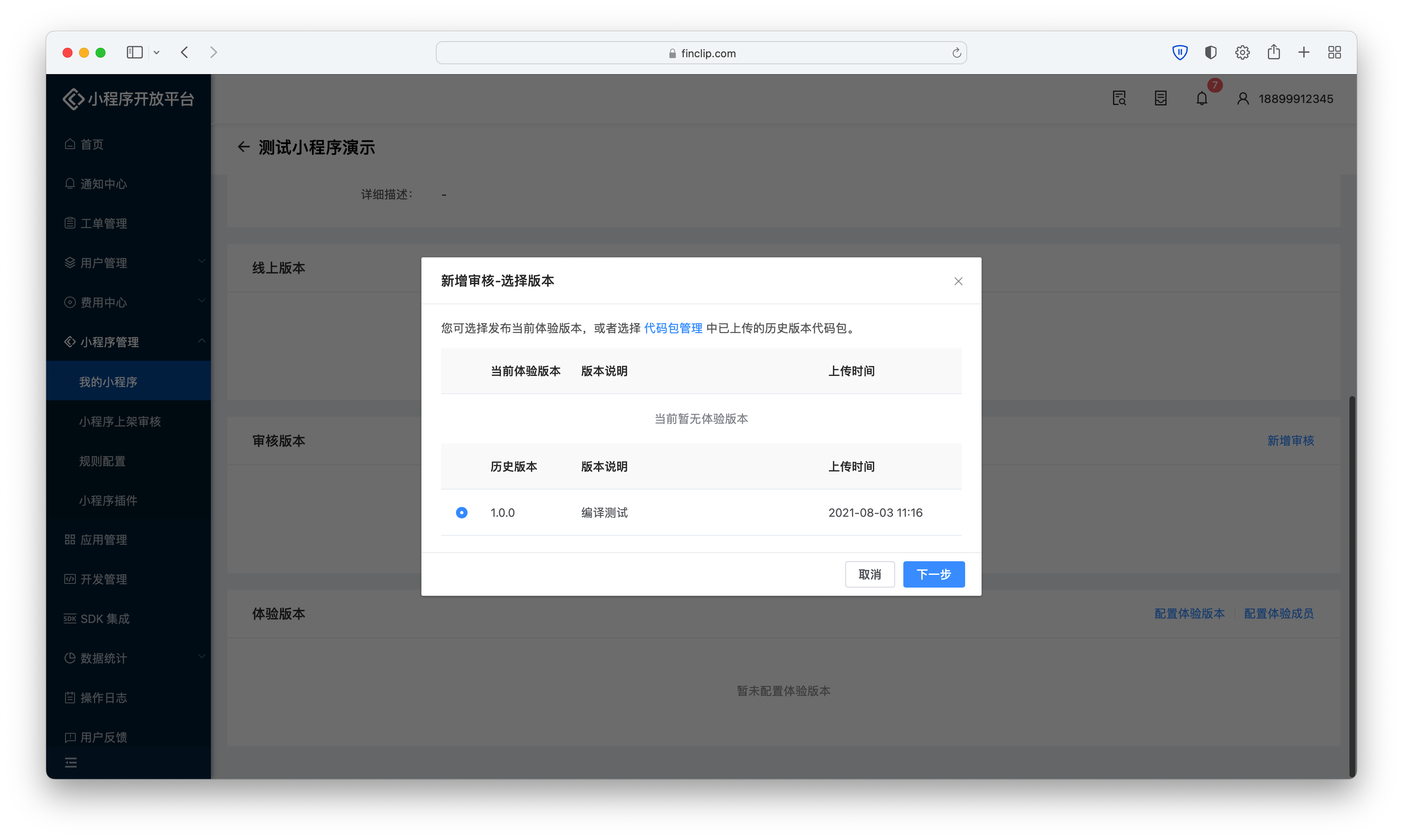Image resolution: width=1403 pixels, height=840 pixels.
Task: Click the 取消 button
Action: pyautogui.click(x=870, y=574)
